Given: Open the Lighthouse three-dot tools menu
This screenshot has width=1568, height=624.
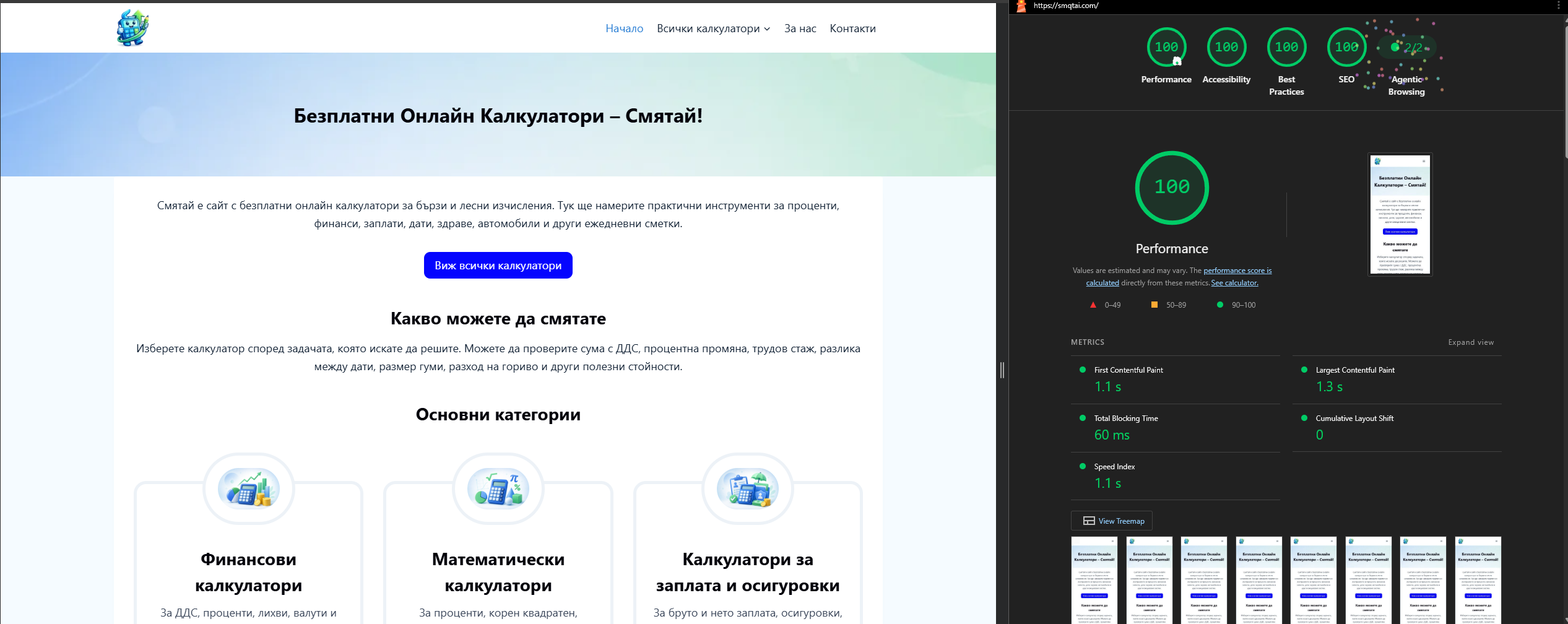Looking at the screenshot, I should point(1559,6).
